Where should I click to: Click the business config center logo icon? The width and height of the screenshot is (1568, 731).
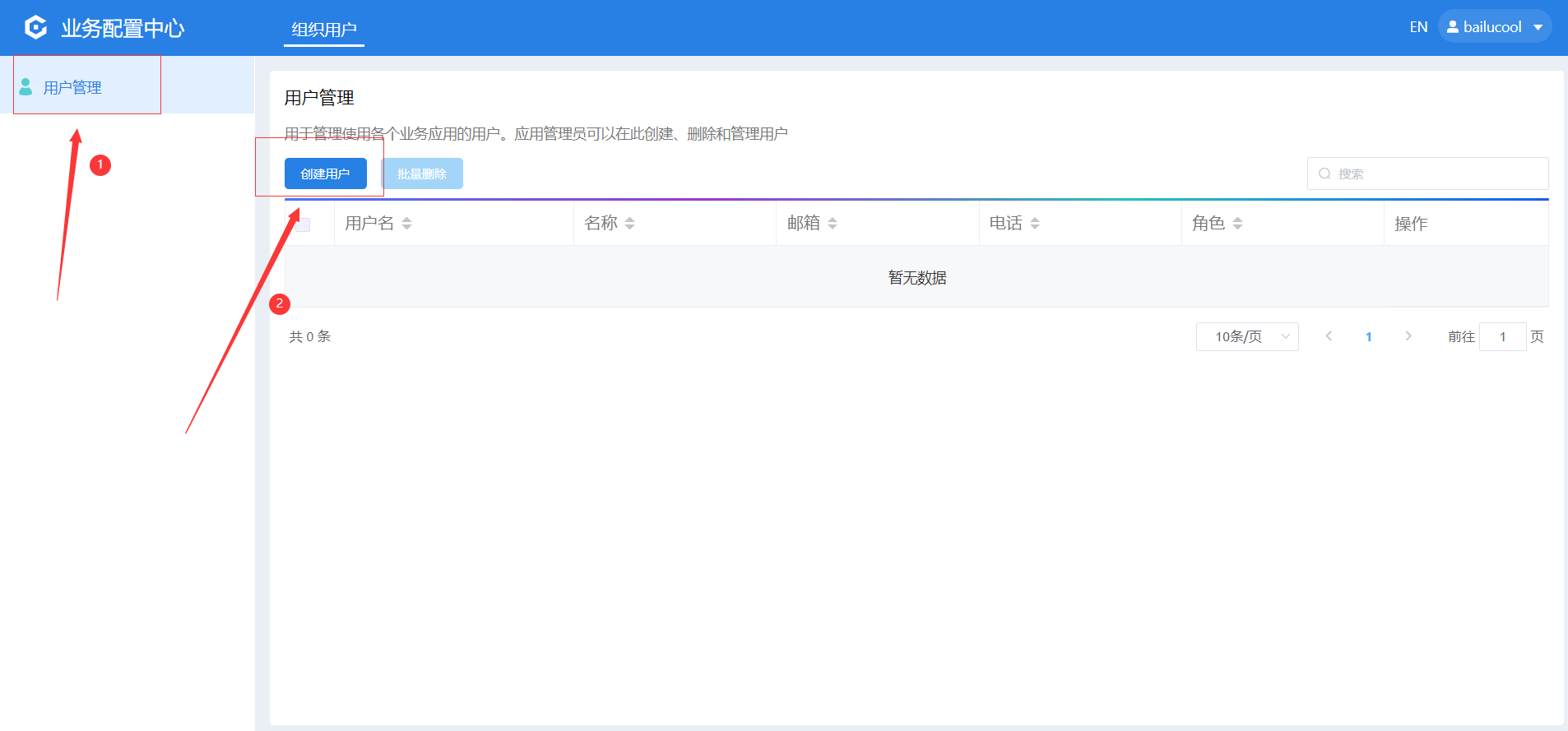point(36,28)
